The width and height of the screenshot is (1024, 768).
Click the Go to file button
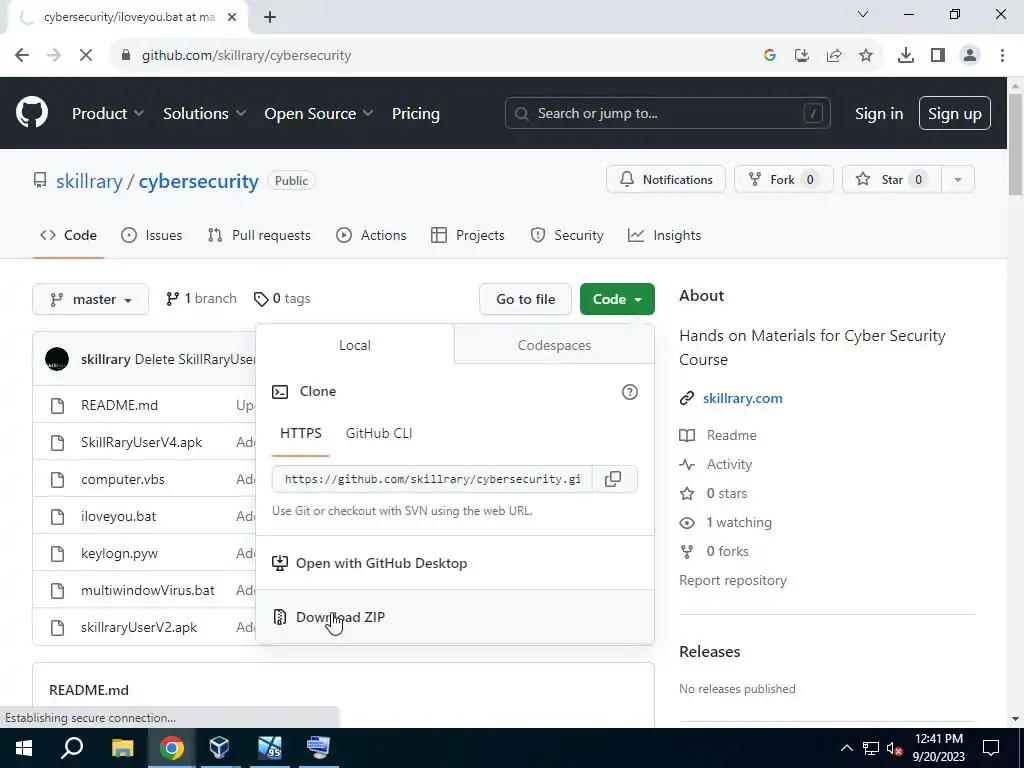click(x=525, y=299)
